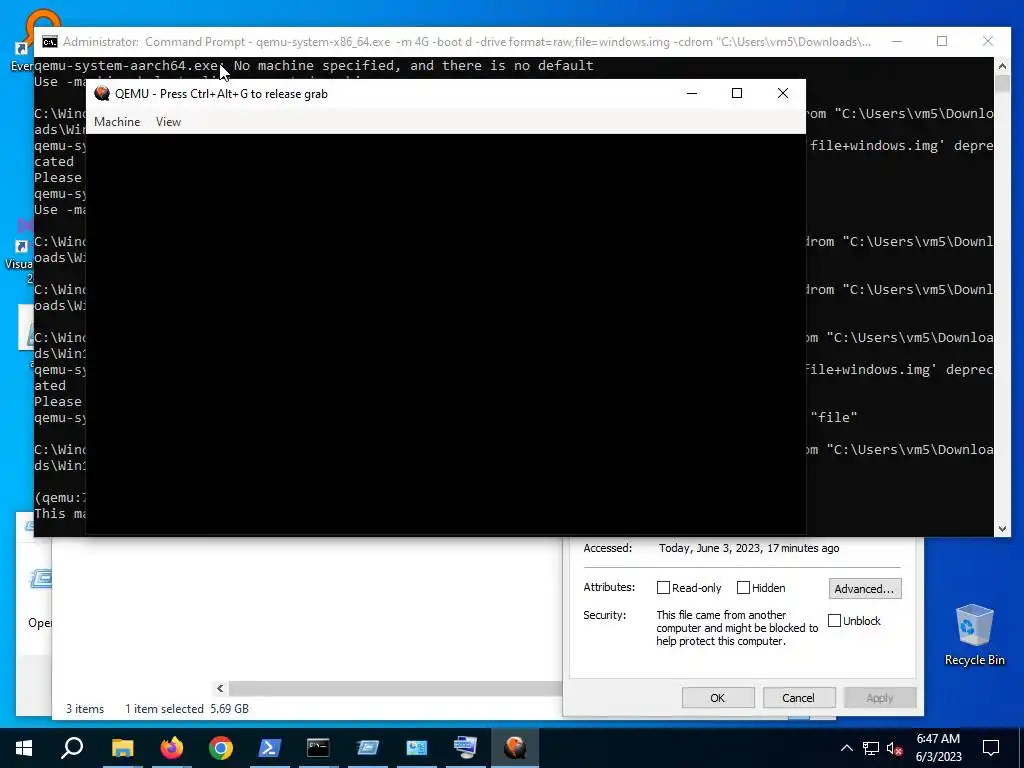Click the greyed Apply button

pyautogui.click(x=880, y=697)
